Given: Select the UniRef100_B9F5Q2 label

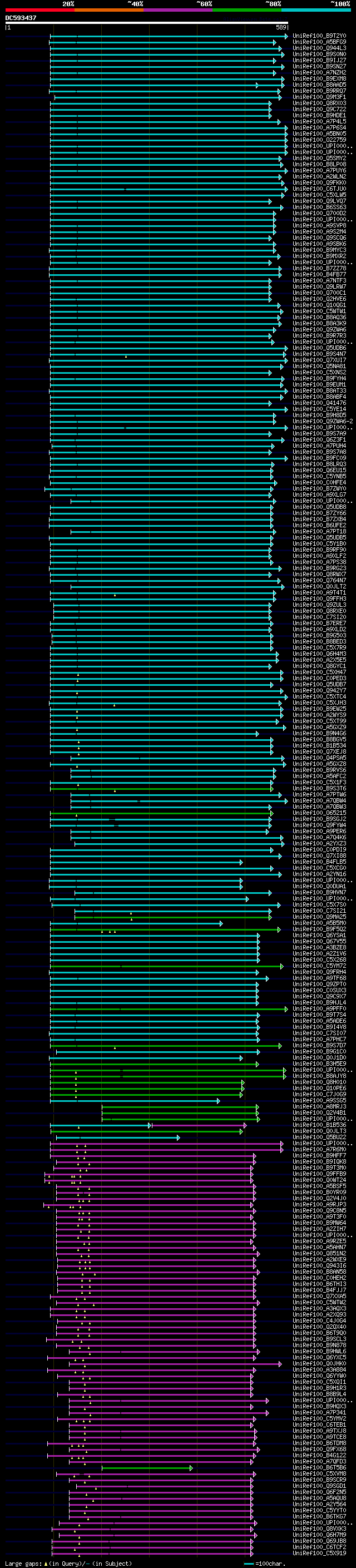Looking at the screenshot, I should pos(319,929).
